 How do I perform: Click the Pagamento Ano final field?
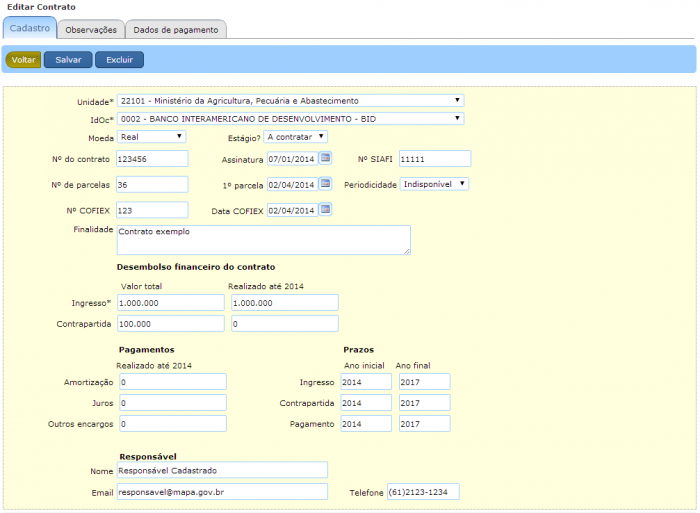(425, 424)
